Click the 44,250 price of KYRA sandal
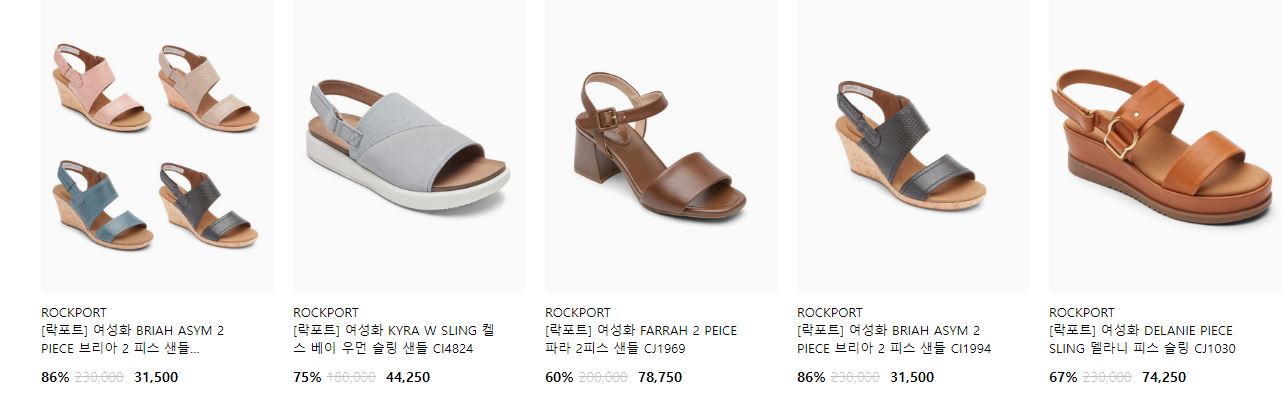This screenshot has width=1286, height=402. point(408,377)
